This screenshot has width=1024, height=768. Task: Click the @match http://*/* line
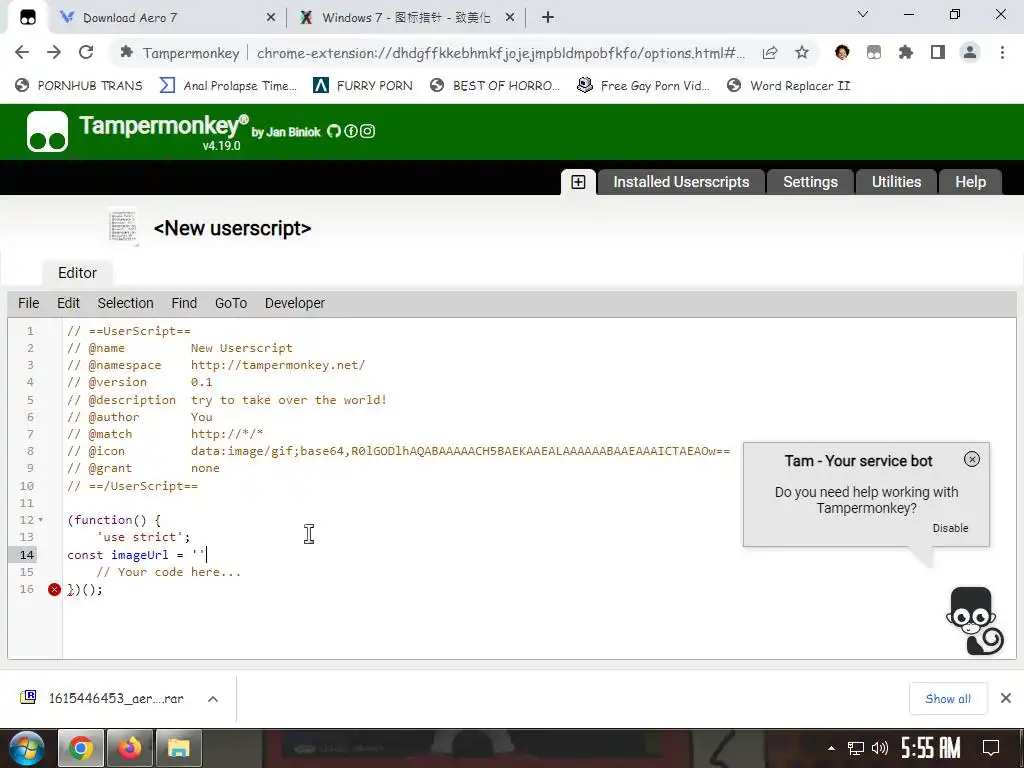(165, 434)
